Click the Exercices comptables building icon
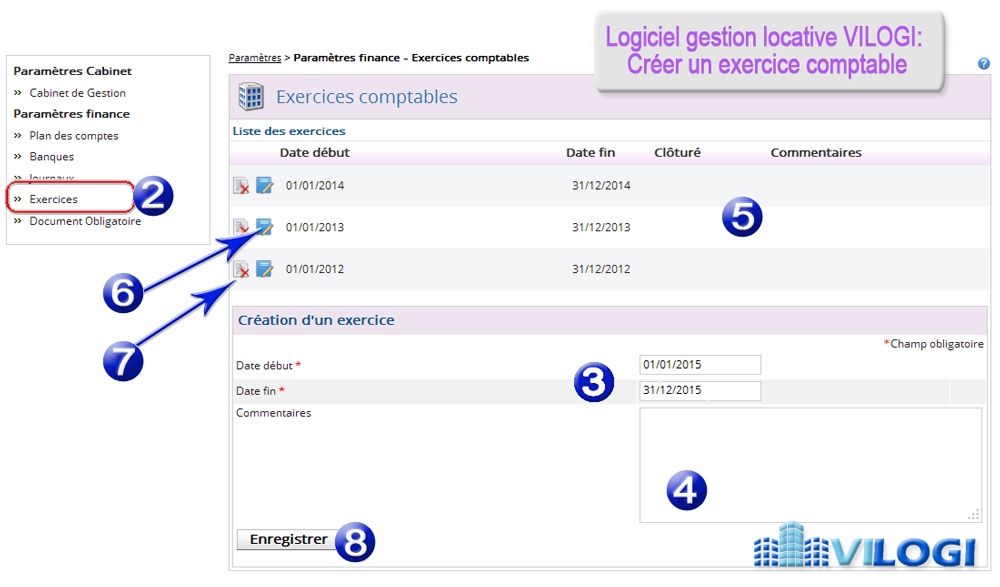This screenshot has height=587, width=1000. tap(251, 96)
